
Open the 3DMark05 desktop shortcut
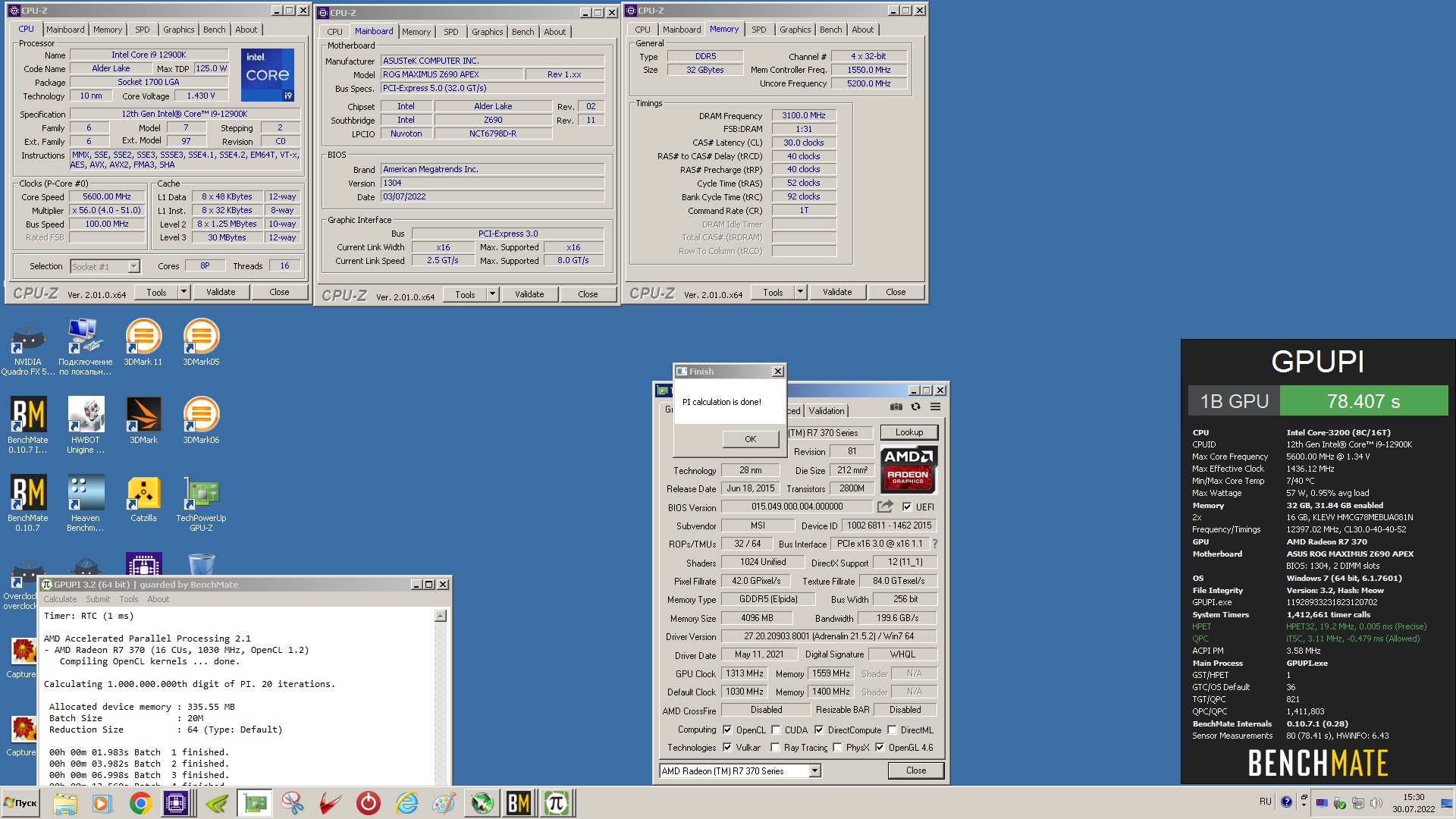click(201, 343)
